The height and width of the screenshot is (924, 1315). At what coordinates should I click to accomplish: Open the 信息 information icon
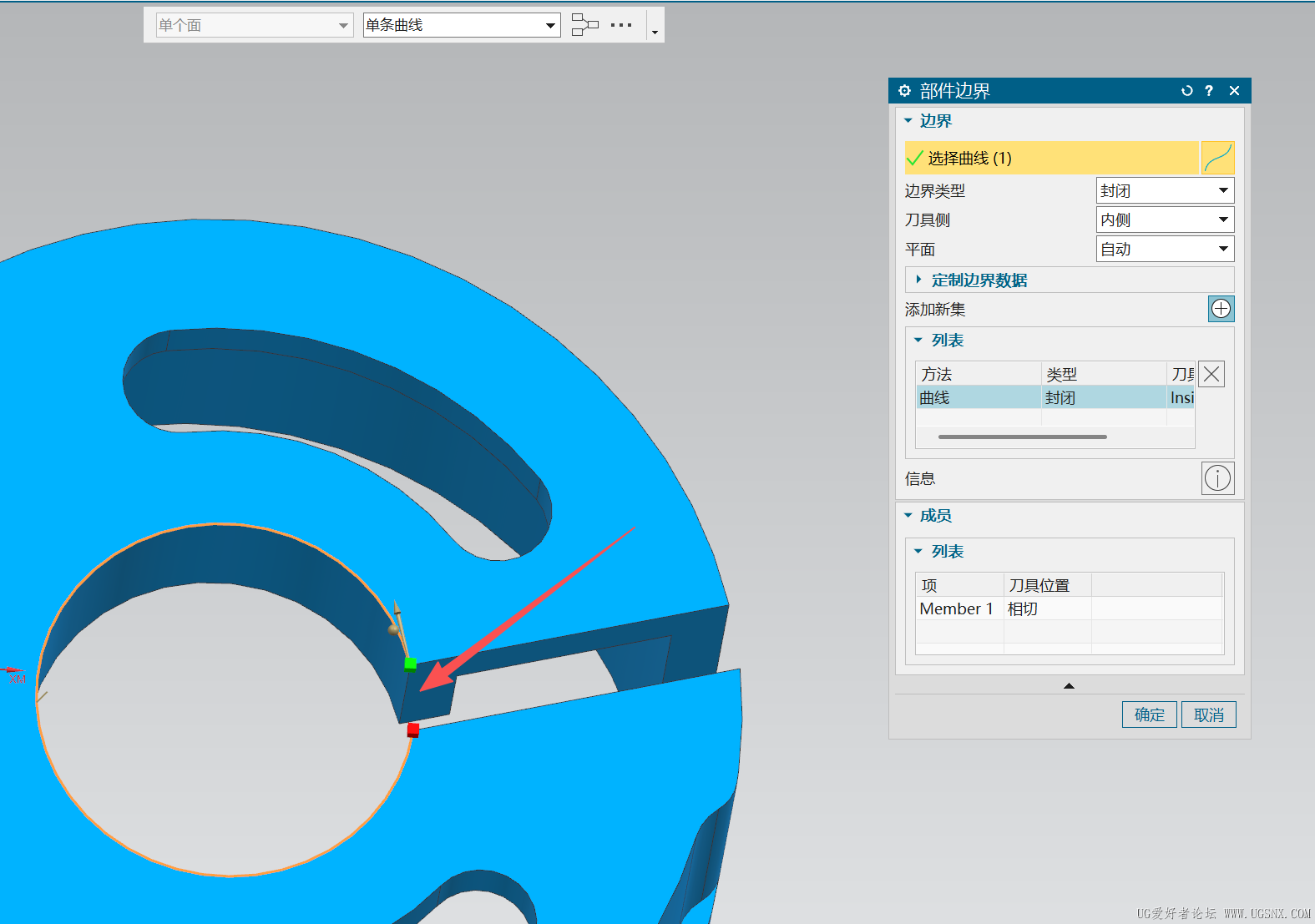pos(1217,478)
